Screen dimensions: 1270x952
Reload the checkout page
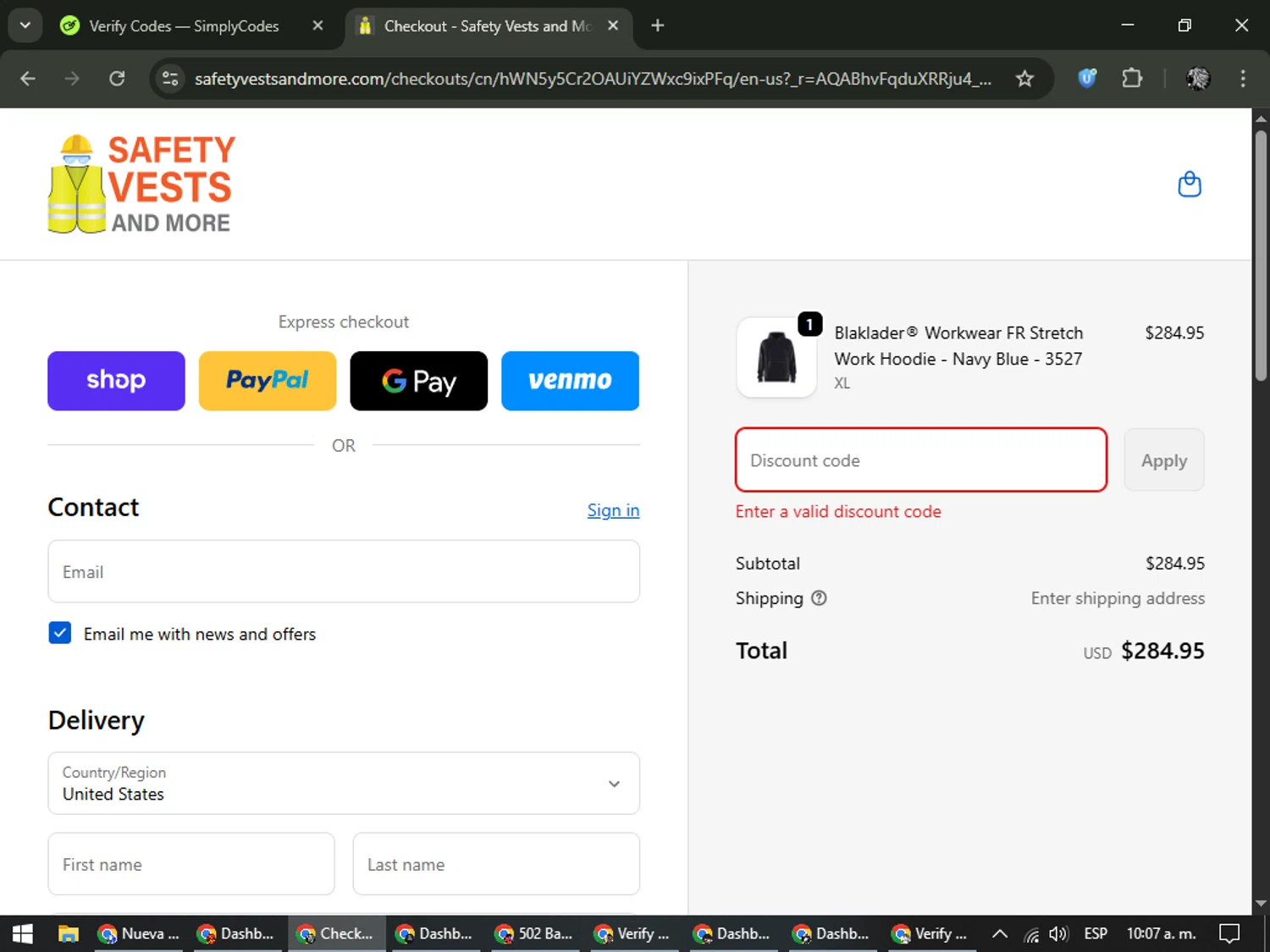pos(117,79)
